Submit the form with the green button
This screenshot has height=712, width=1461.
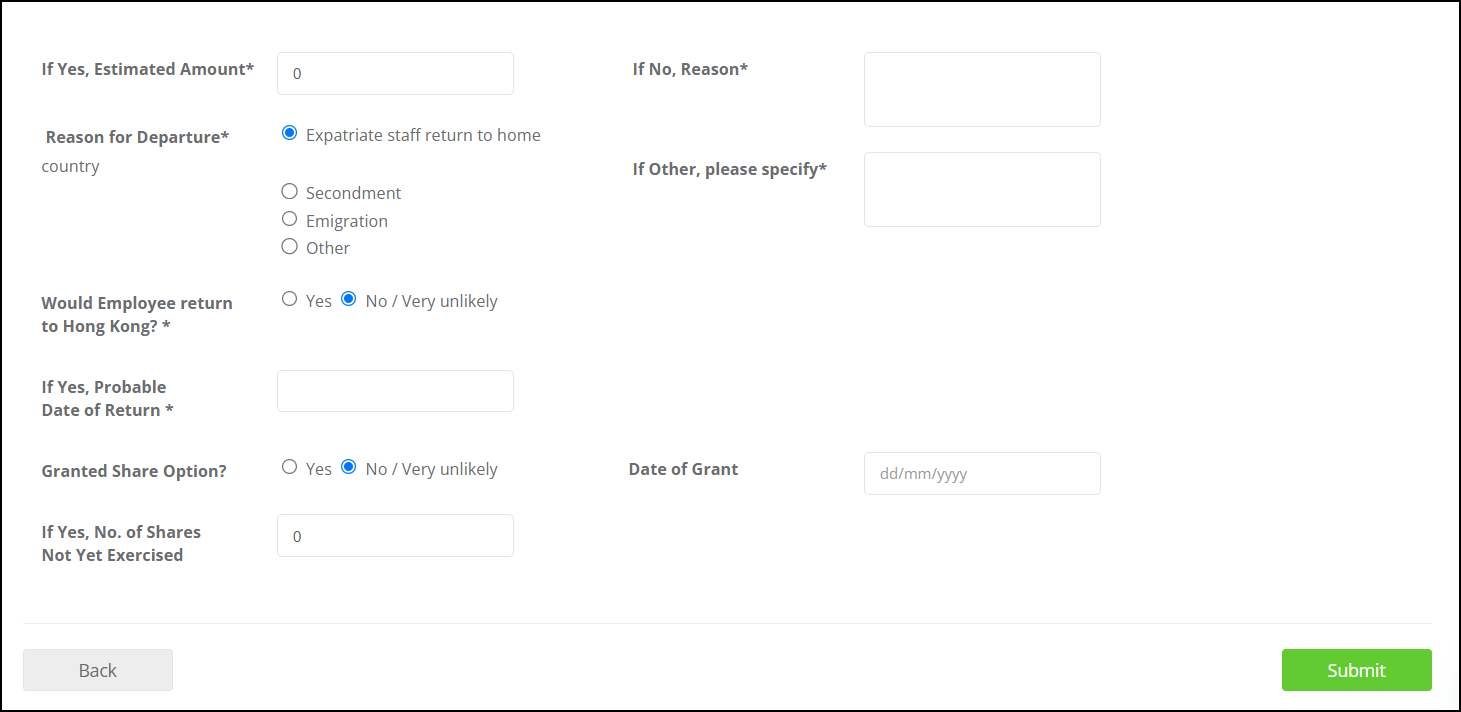(1356, 670)
